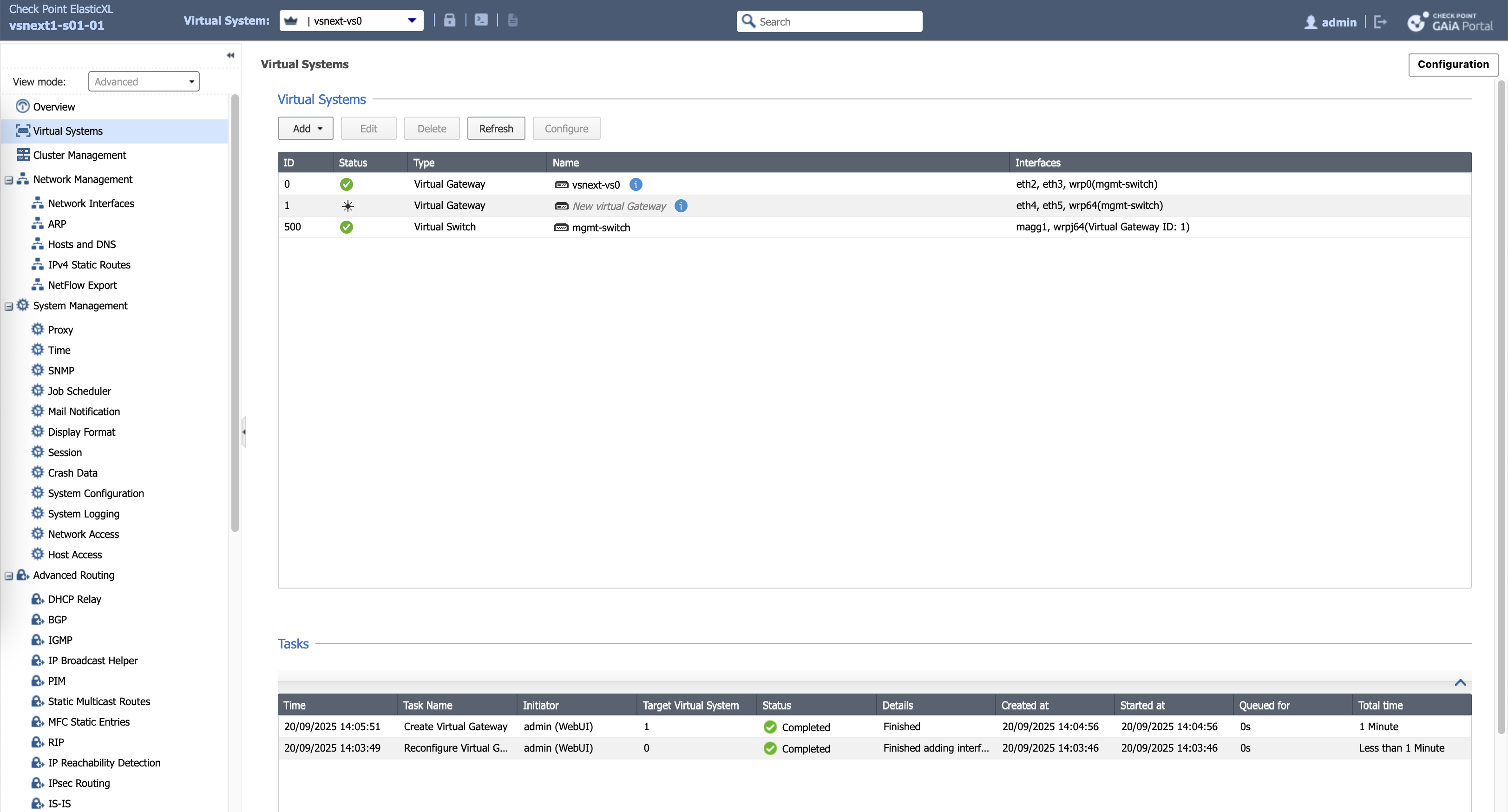The width and height of the screenshot is (1508, 812).
Task: Open the Virtual System selector dropdown
Action: (412, 20)
